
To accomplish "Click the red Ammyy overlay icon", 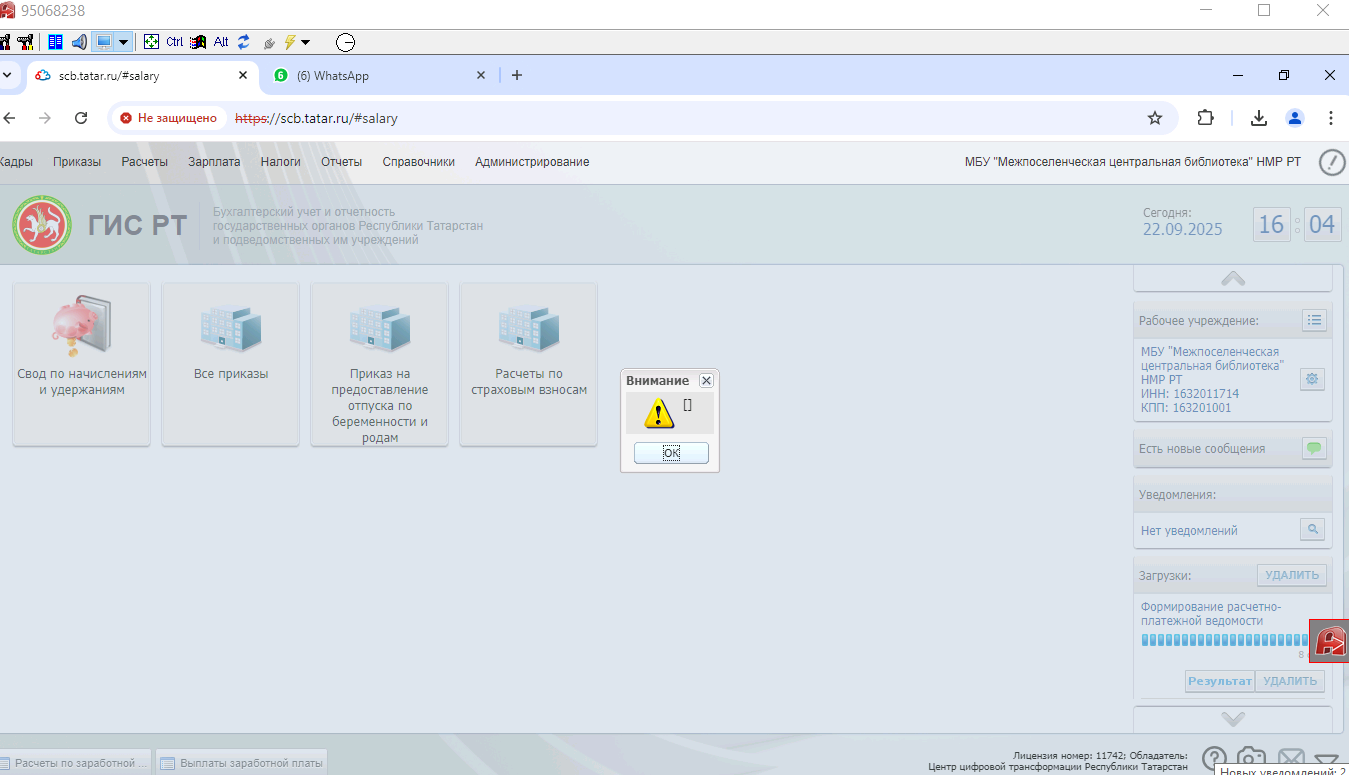I will coord(1330,641).
